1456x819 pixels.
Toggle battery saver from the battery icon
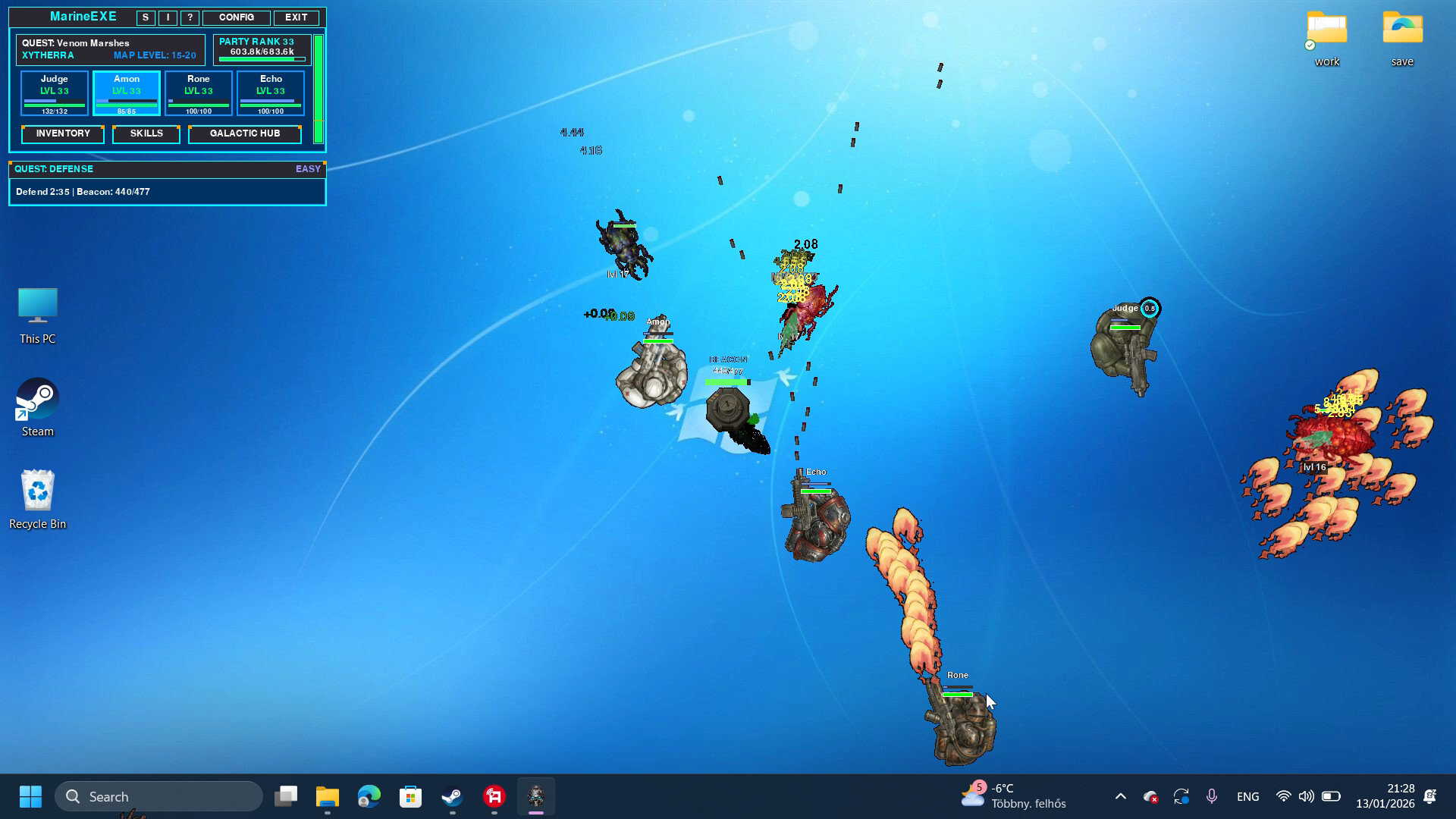tap(1331, 796)
